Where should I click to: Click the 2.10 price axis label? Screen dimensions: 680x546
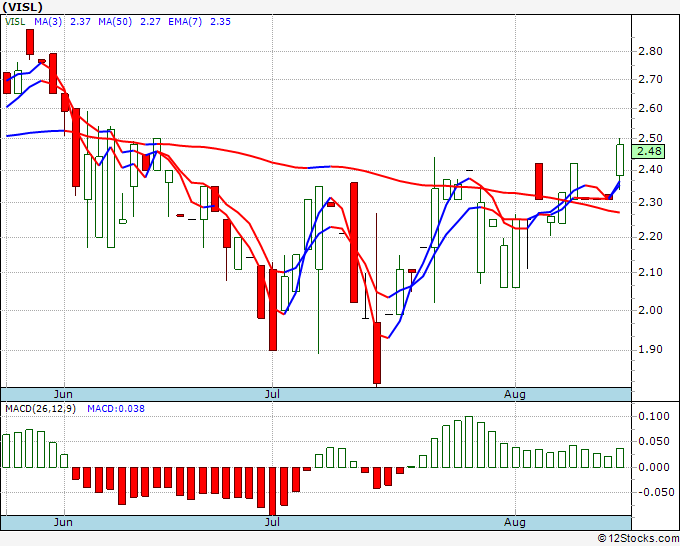[651, 272]
